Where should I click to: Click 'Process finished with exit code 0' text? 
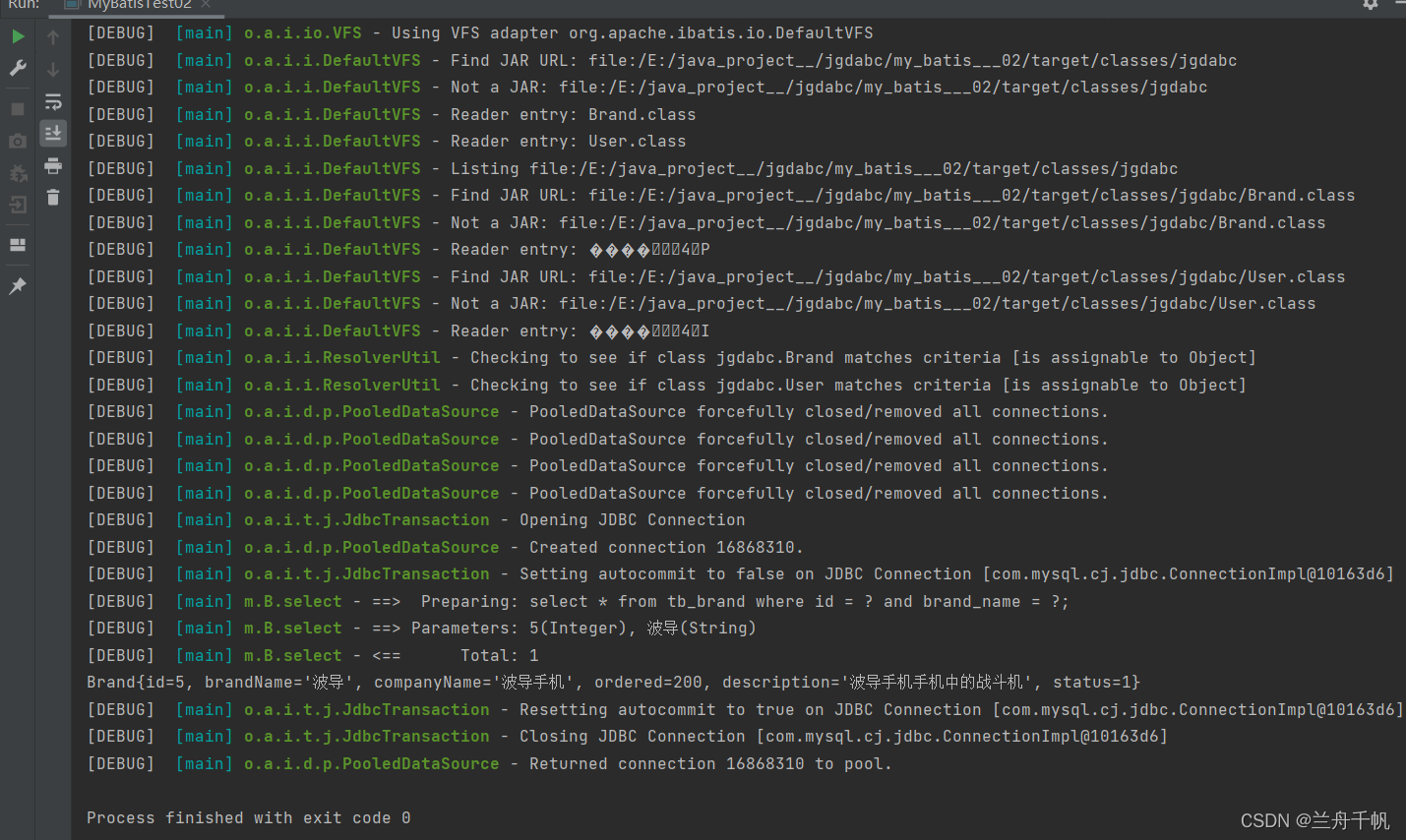249,818
